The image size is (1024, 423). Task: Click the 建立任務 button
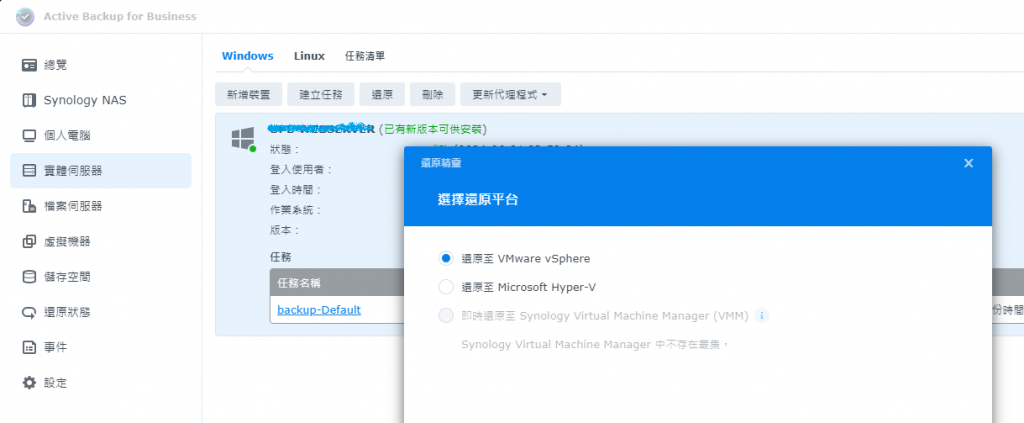(321, 95)
